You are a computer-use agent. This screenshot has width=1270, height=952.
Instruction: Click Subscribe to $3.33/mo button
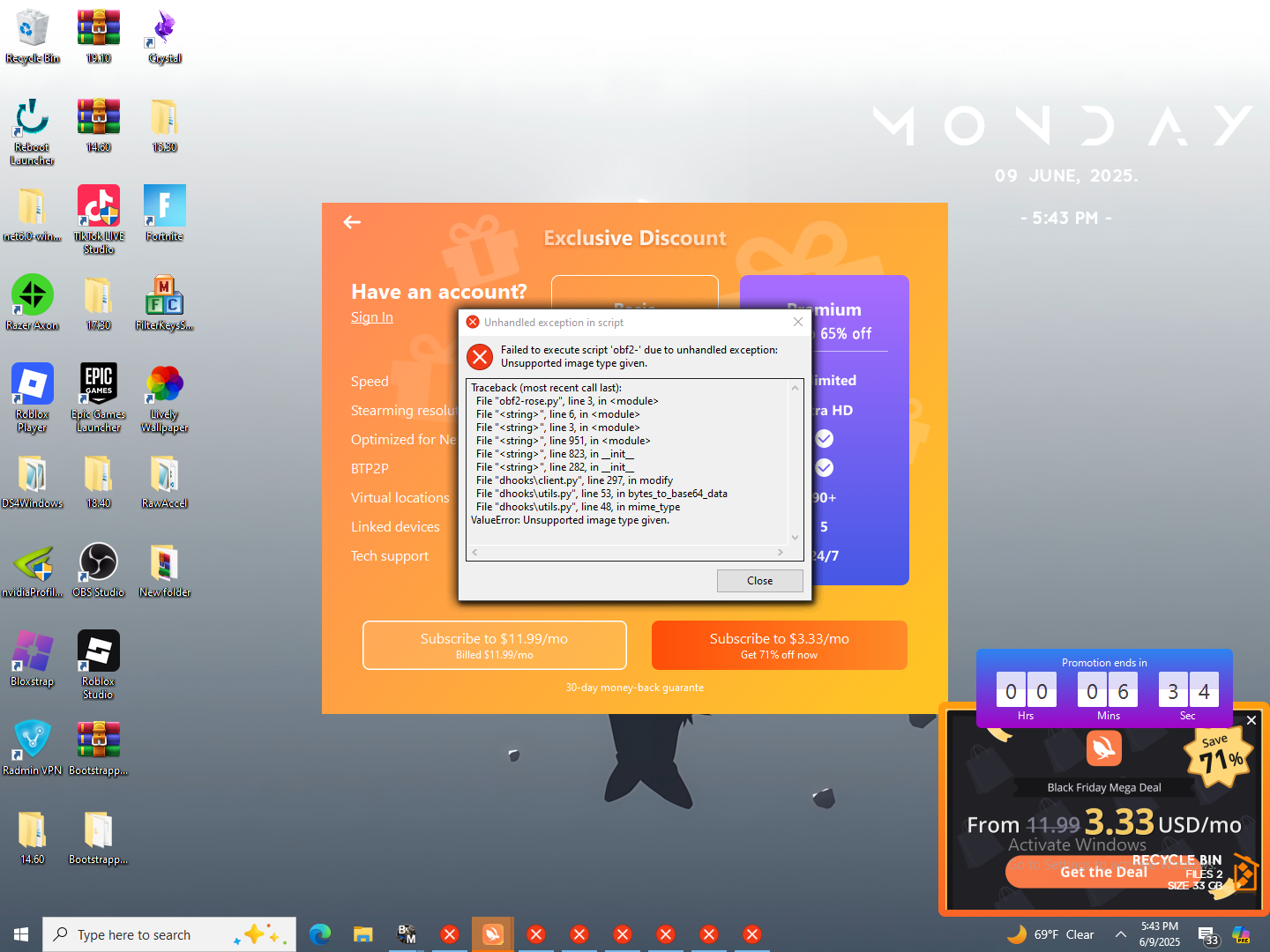tap(780, 645)
